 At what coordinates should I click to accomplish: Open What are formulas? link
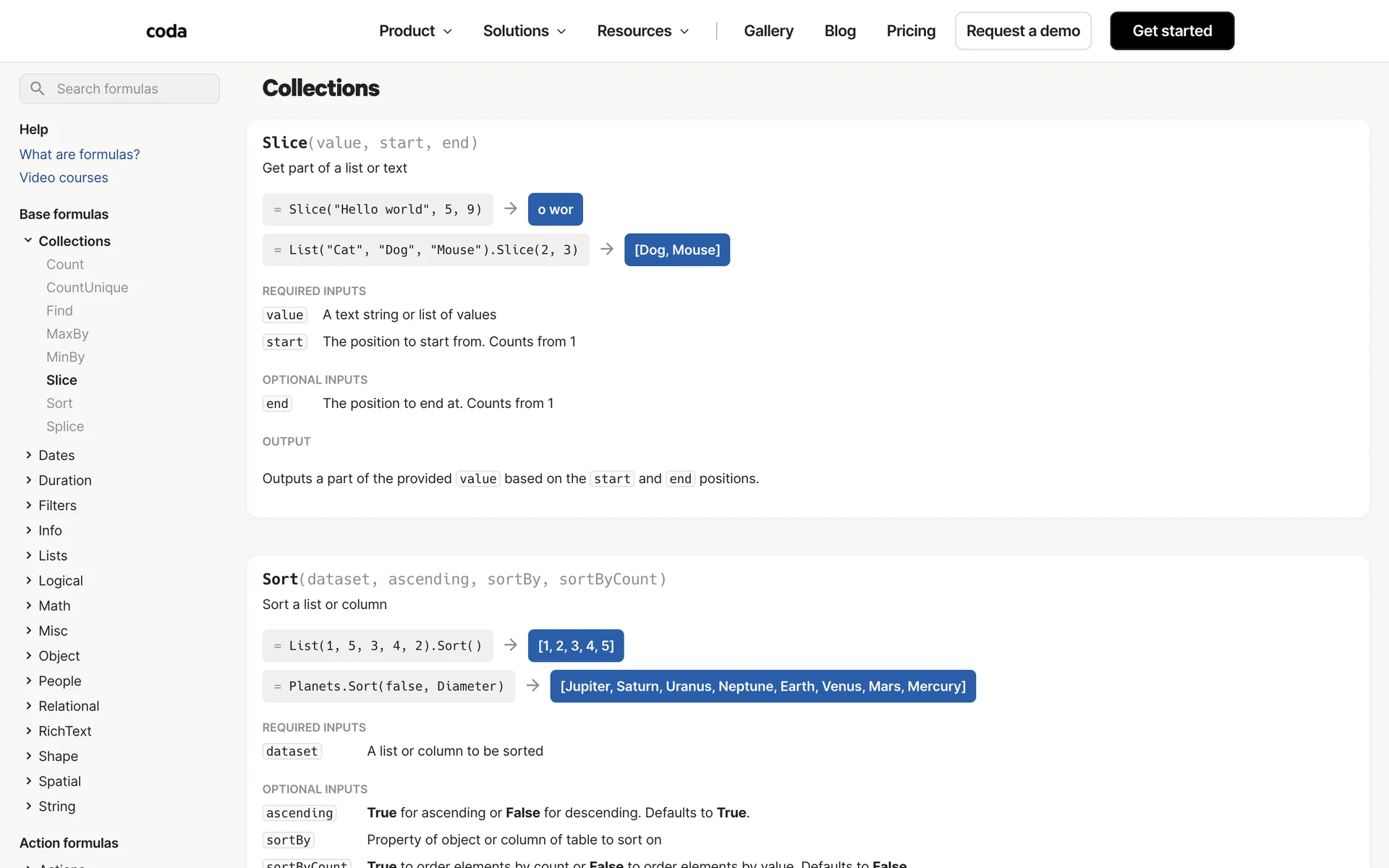pos(80,154)
